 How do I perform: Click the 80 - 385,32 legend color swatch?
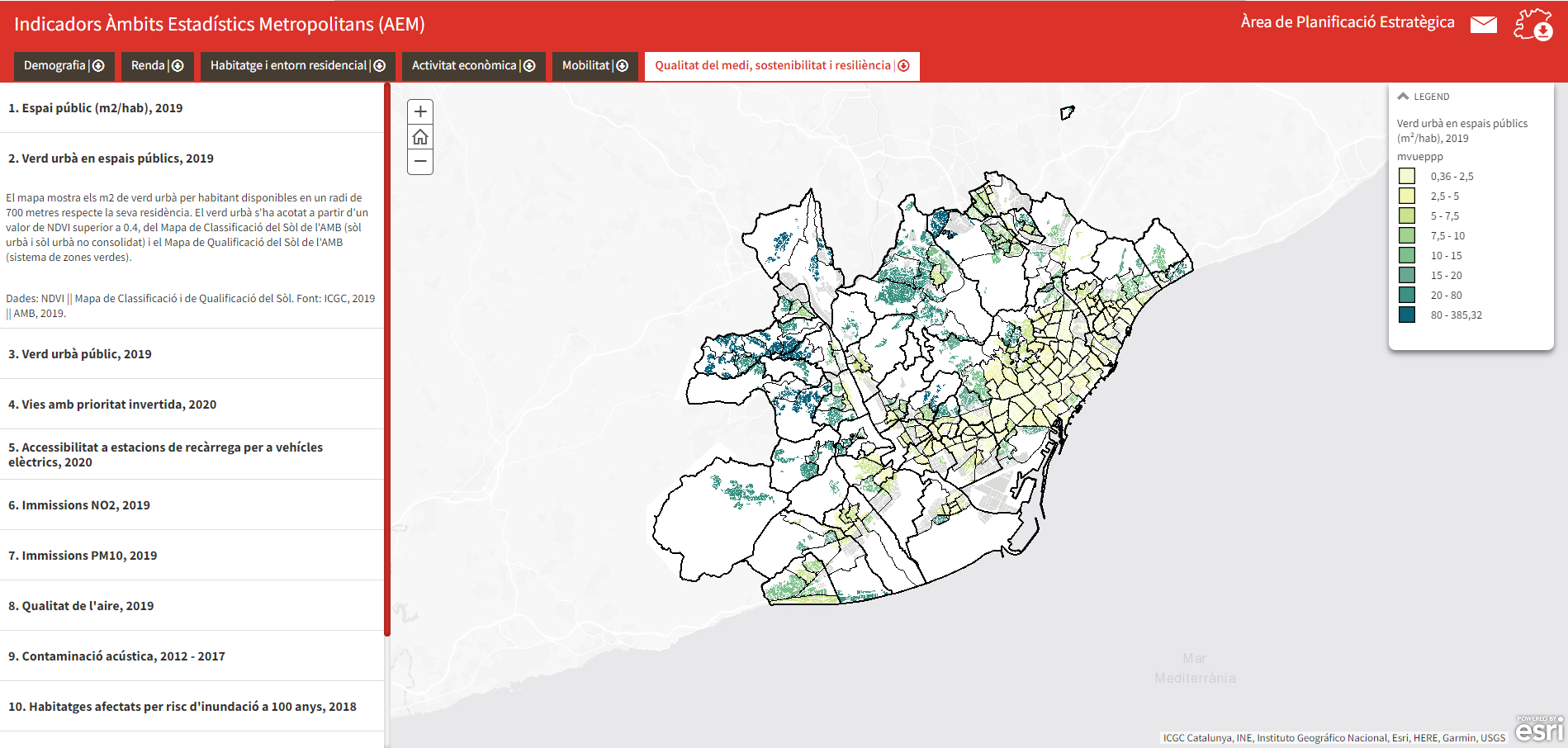1407,315
